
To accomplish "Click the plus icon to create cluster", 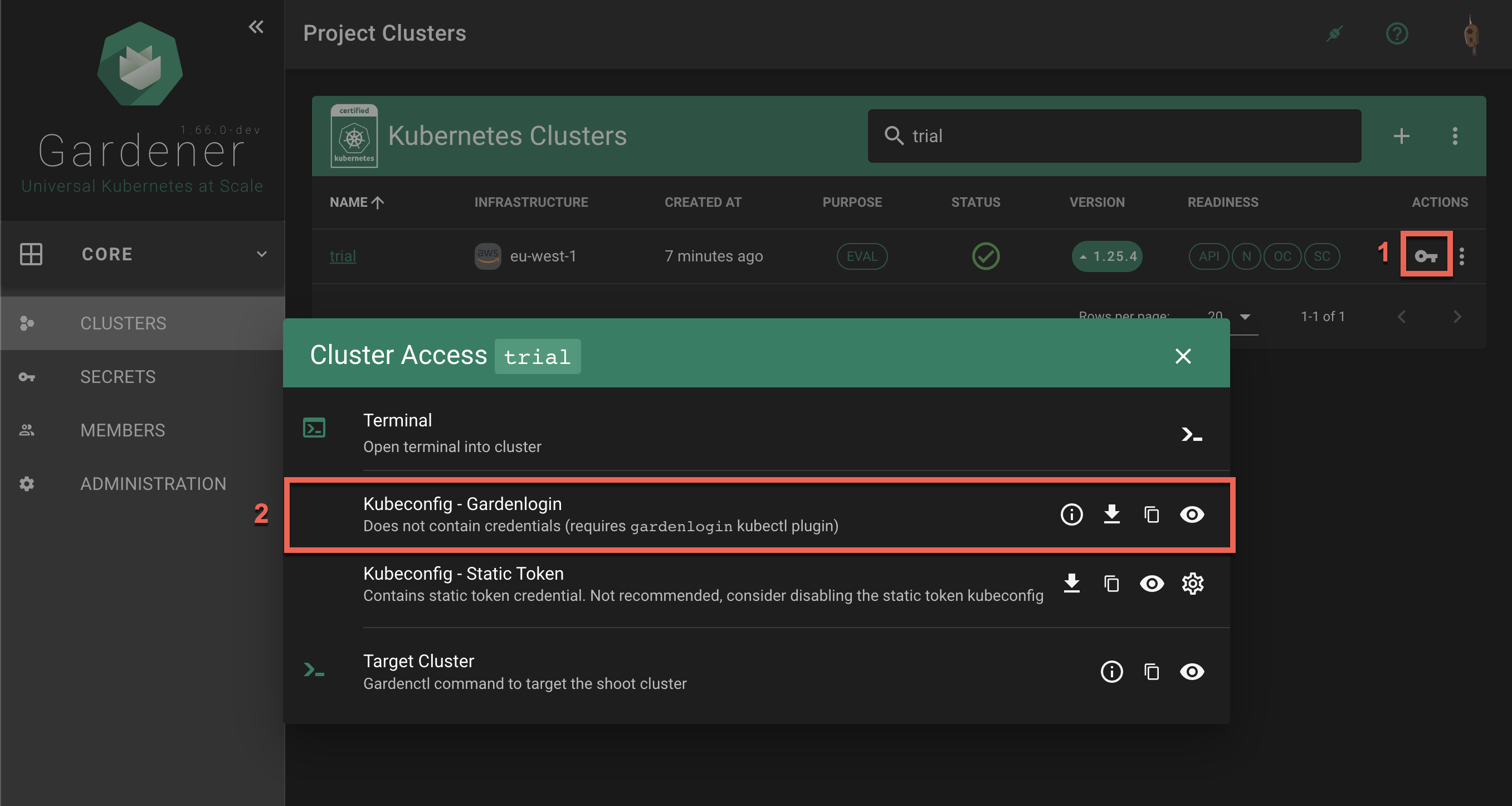I will 1401,135.
